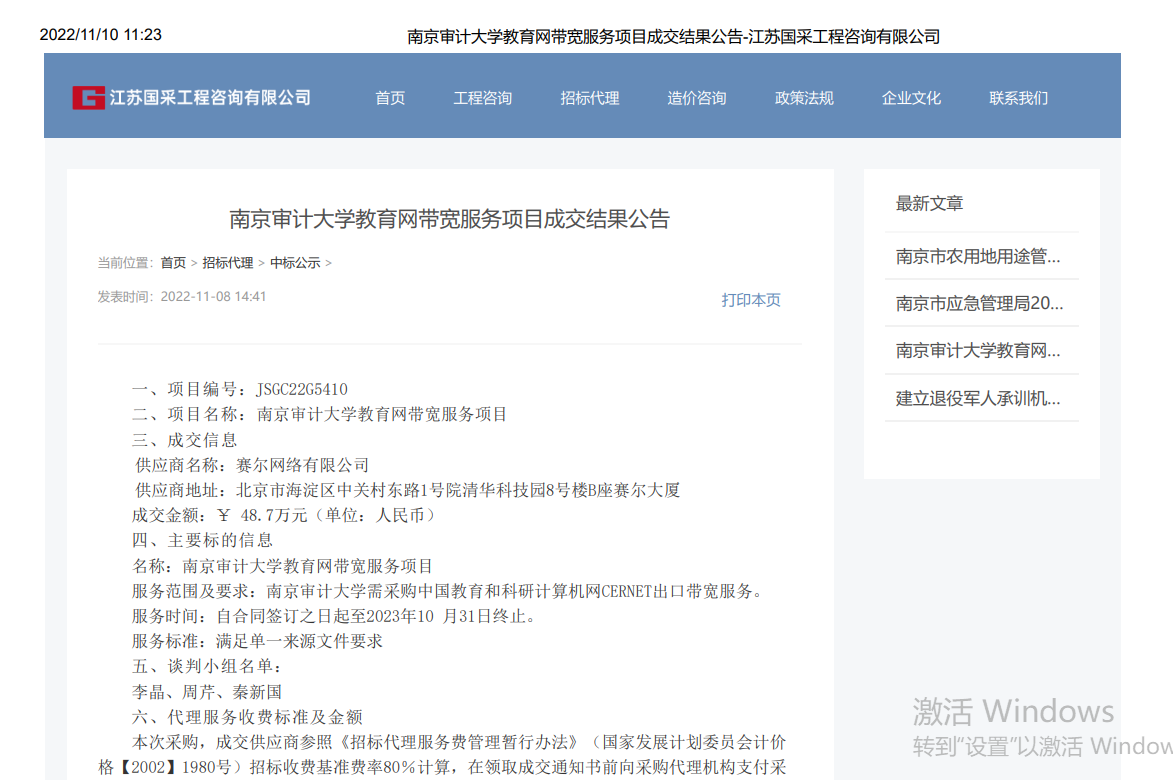This screenshot has width=1173, height=780.
Task: Click the red company logo icon
Action: click(88, 98)
